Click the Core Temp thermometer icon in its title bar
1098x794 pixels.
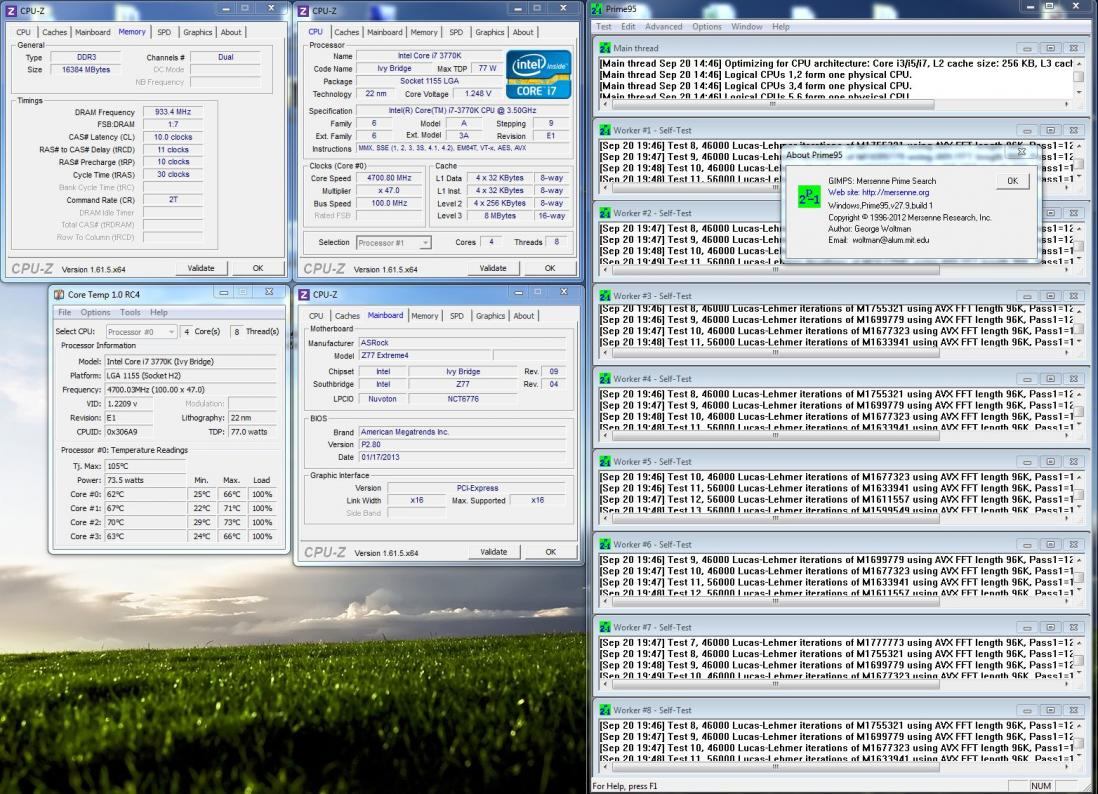click(59, 295)
